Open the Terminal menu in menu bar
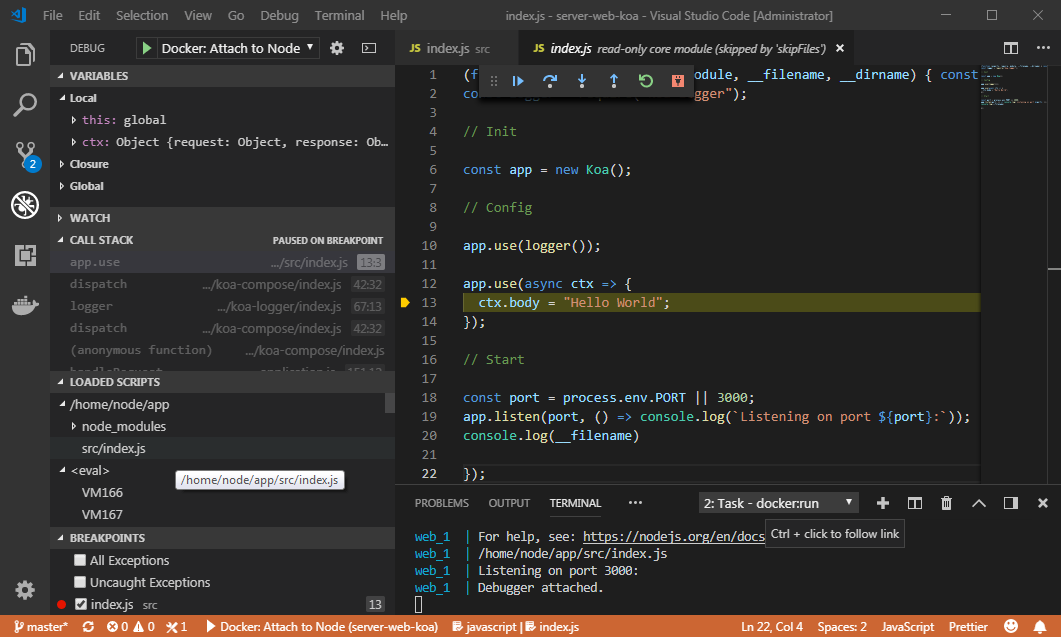The width and height of the screenshot is (1061, 637). pos(340,16)
